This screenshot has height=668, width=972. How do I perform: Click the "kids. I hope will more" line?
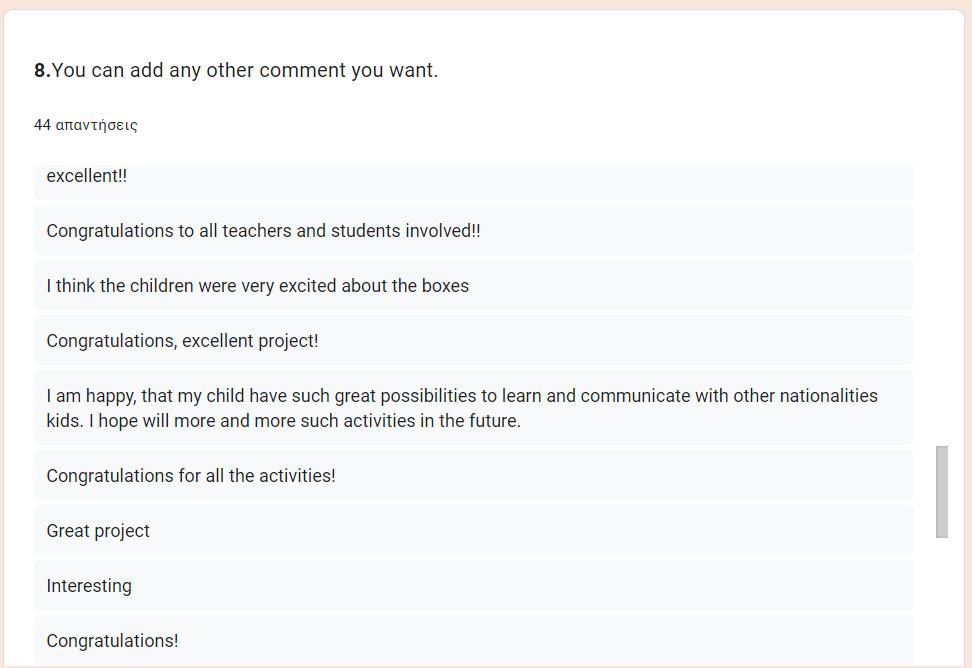point(283,421)
